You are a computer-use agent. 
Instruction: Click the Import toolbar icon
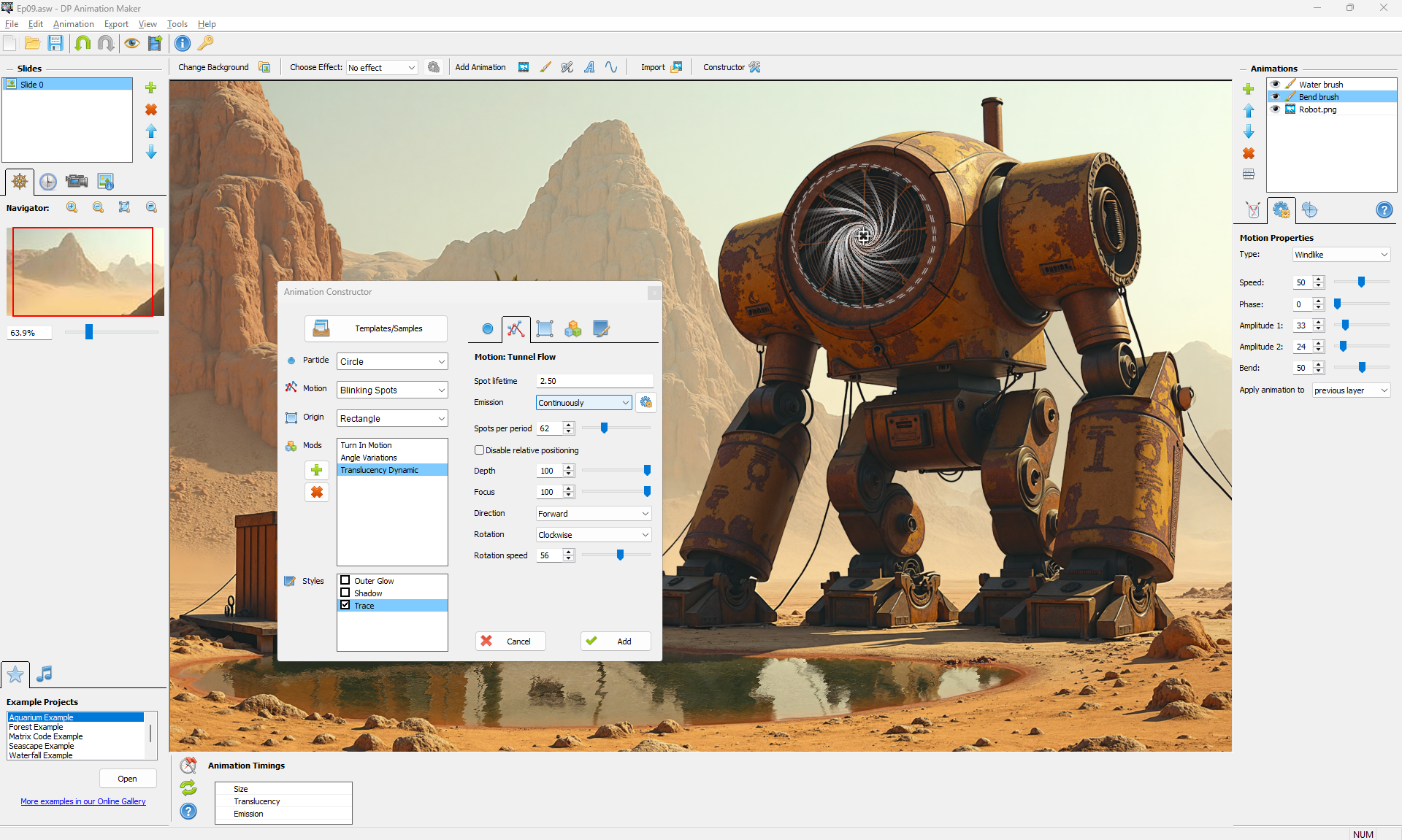click(676, 67)
